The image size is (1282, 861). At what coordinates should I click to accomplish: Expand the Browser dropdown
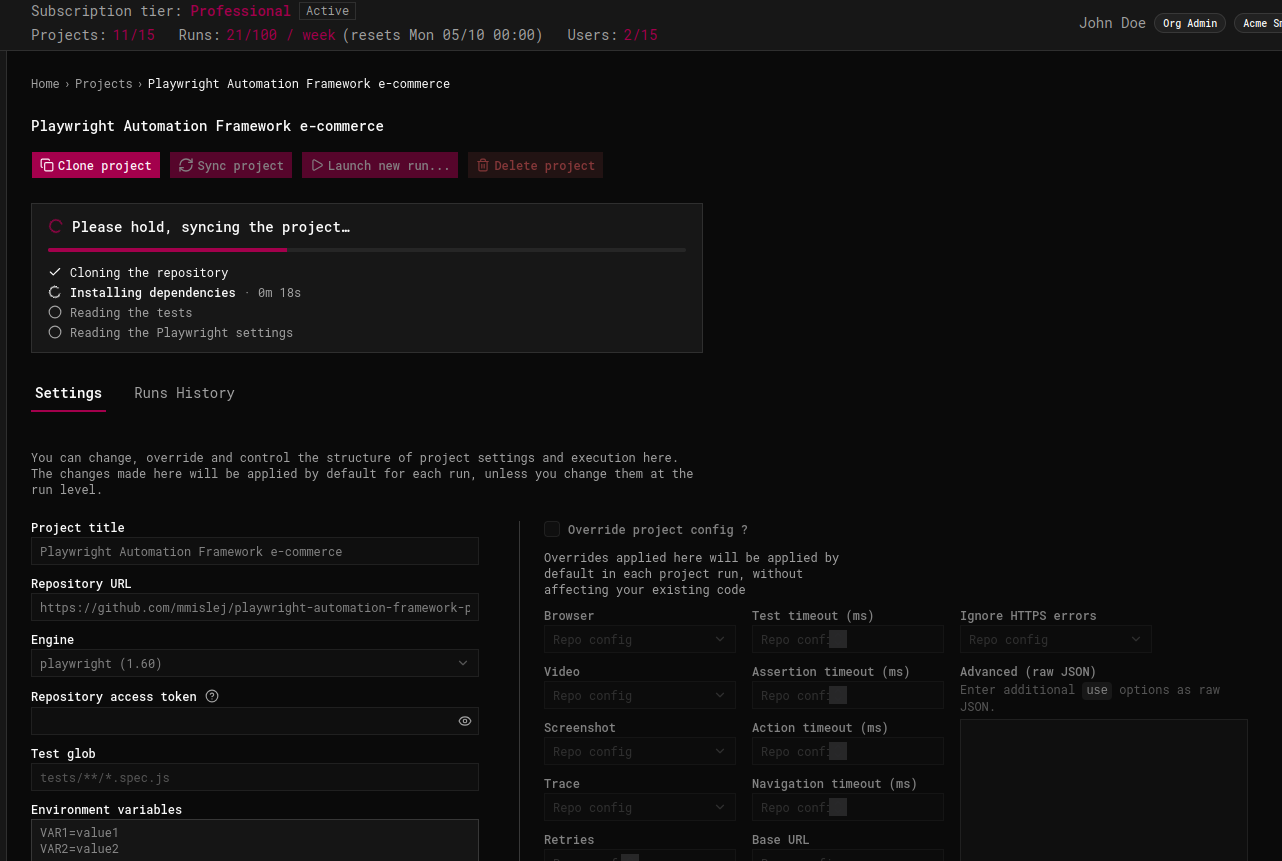point(640,639)
